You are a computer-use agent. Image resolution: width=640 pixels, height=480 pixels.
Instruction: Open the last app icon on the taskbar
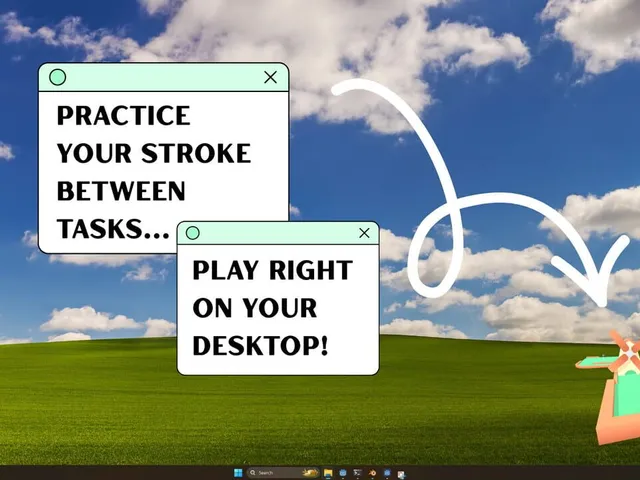click(x=401, y=474)
